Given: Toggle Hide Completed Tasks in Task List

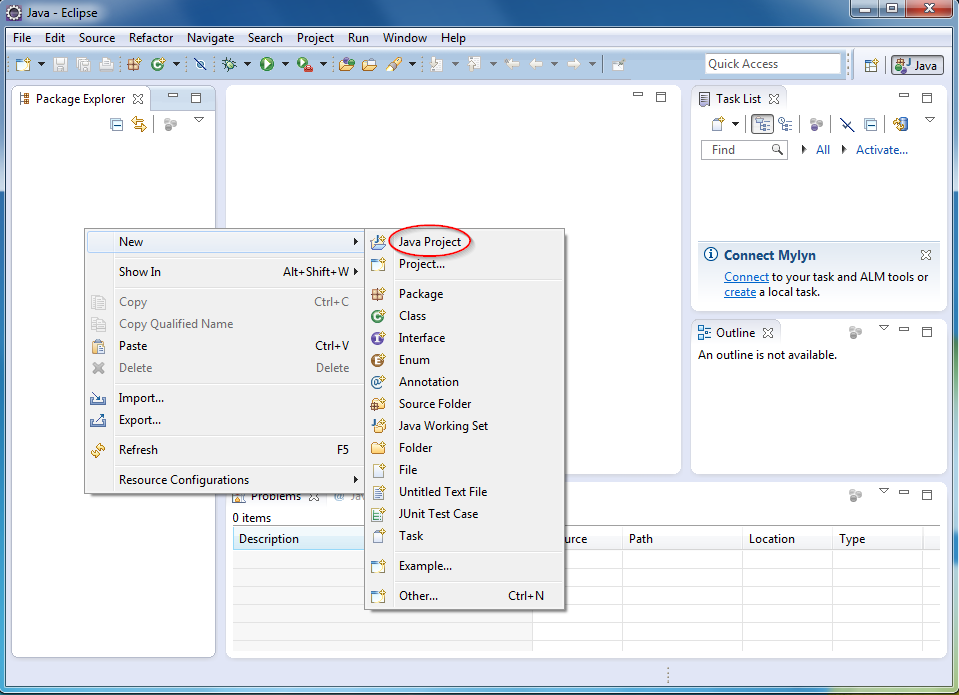Looking at the screenshot, I should pos(846,124).
